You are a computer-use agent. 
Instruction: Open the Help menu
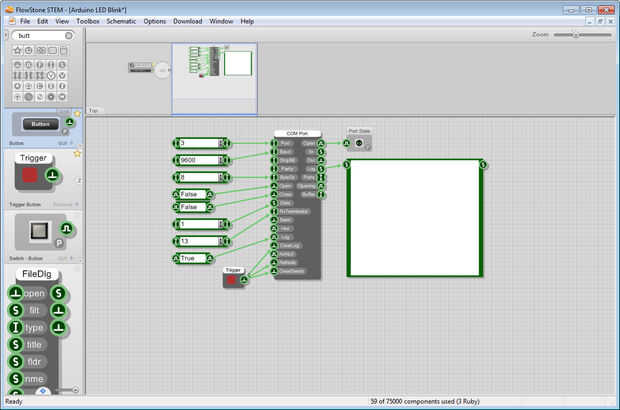pyautogui.click(x=247, y=21)
